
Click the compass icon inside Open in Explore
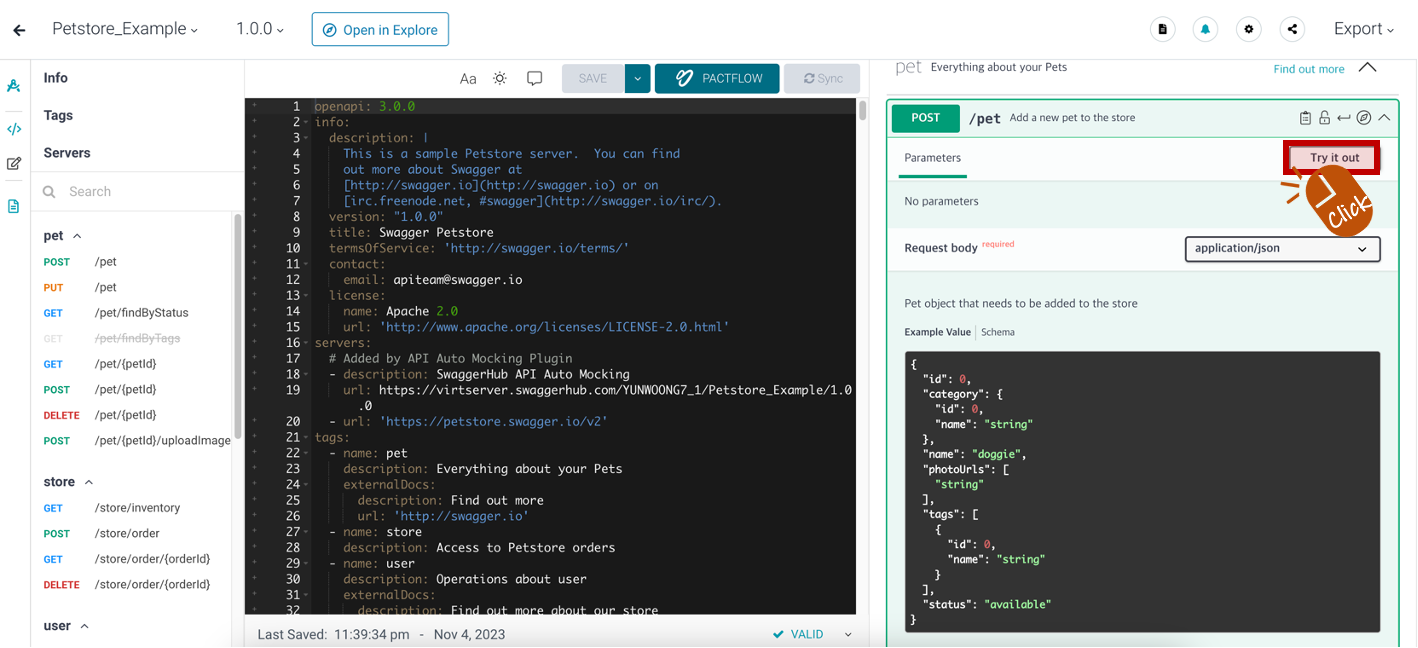point(330,30)
